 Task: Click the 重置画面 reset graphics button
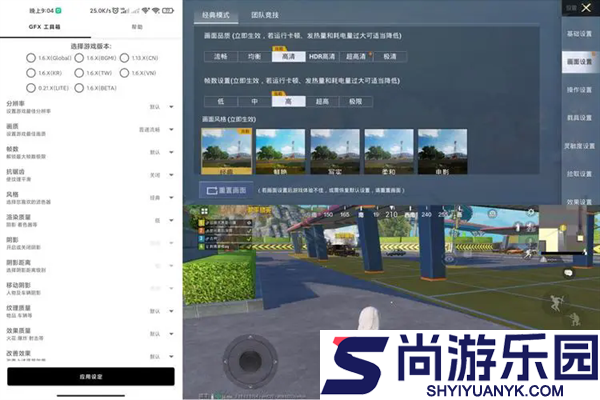click(226, 190)
